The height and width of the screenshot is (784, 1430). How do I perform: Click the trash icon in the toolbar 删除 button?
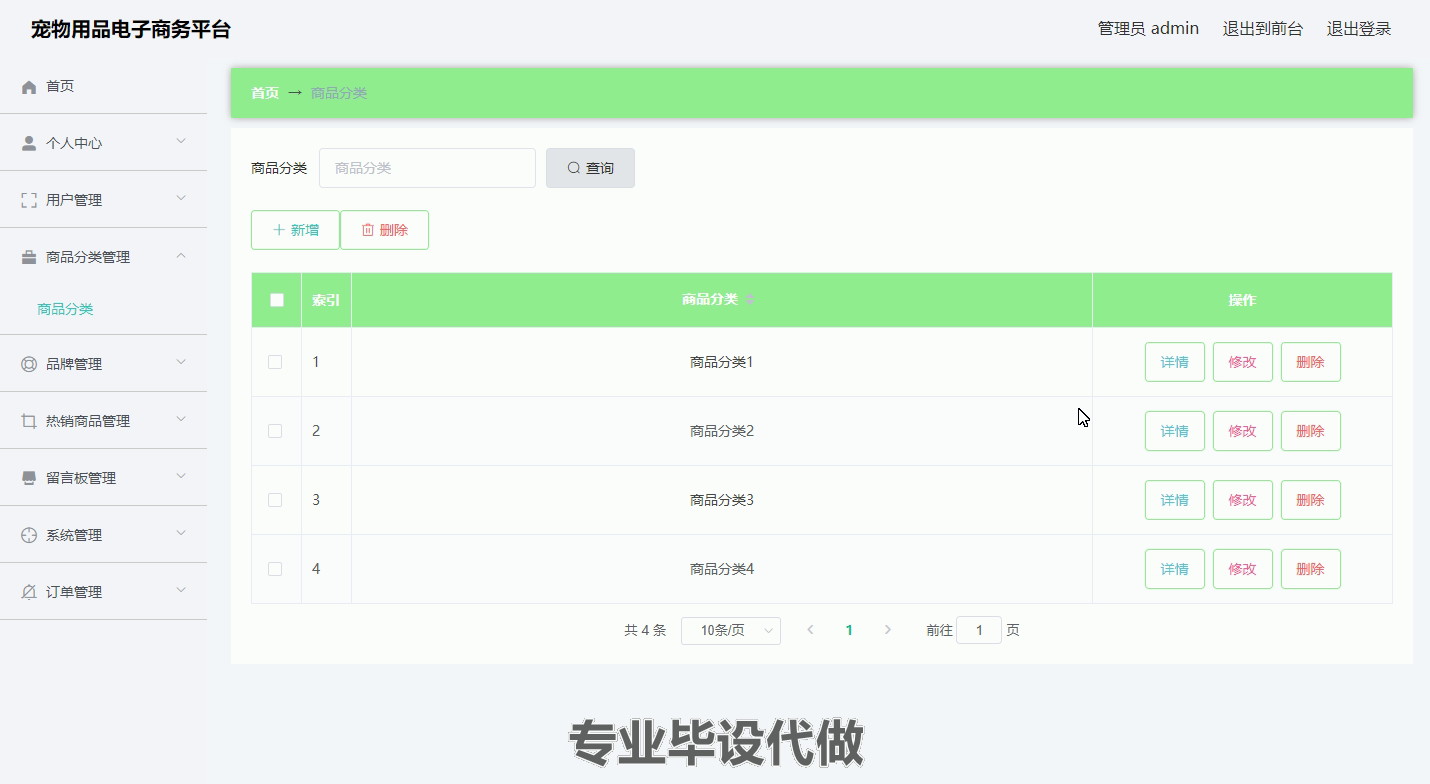(368, 230)
